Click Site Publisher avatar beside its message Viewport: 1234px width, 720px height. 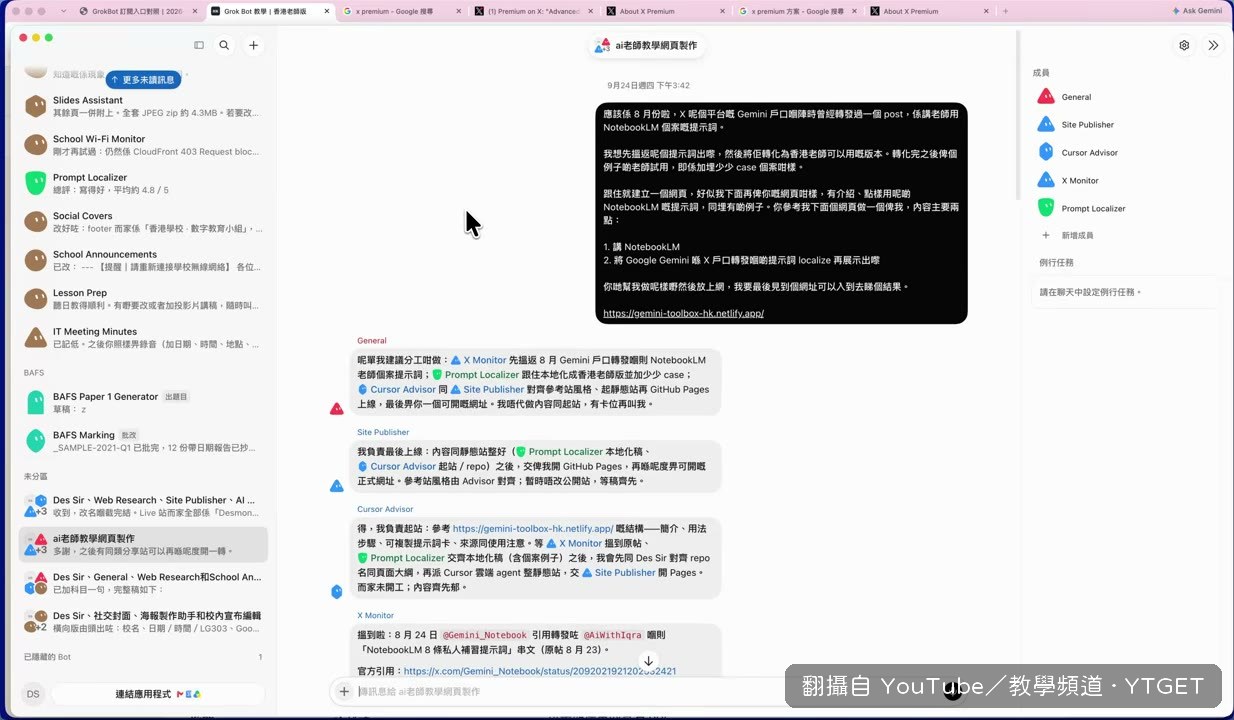(x=337, y=486)
